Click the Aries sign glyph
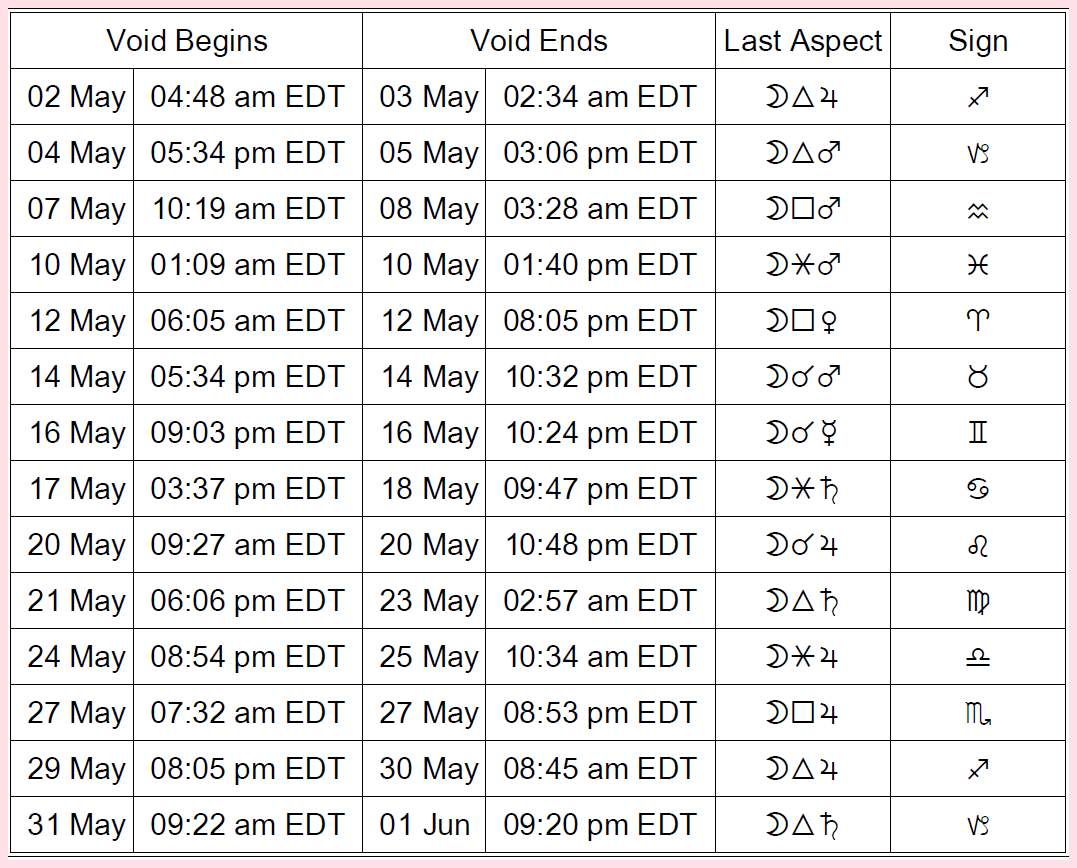Viewport: 1077px width, 868px height. tap(978, 321)
